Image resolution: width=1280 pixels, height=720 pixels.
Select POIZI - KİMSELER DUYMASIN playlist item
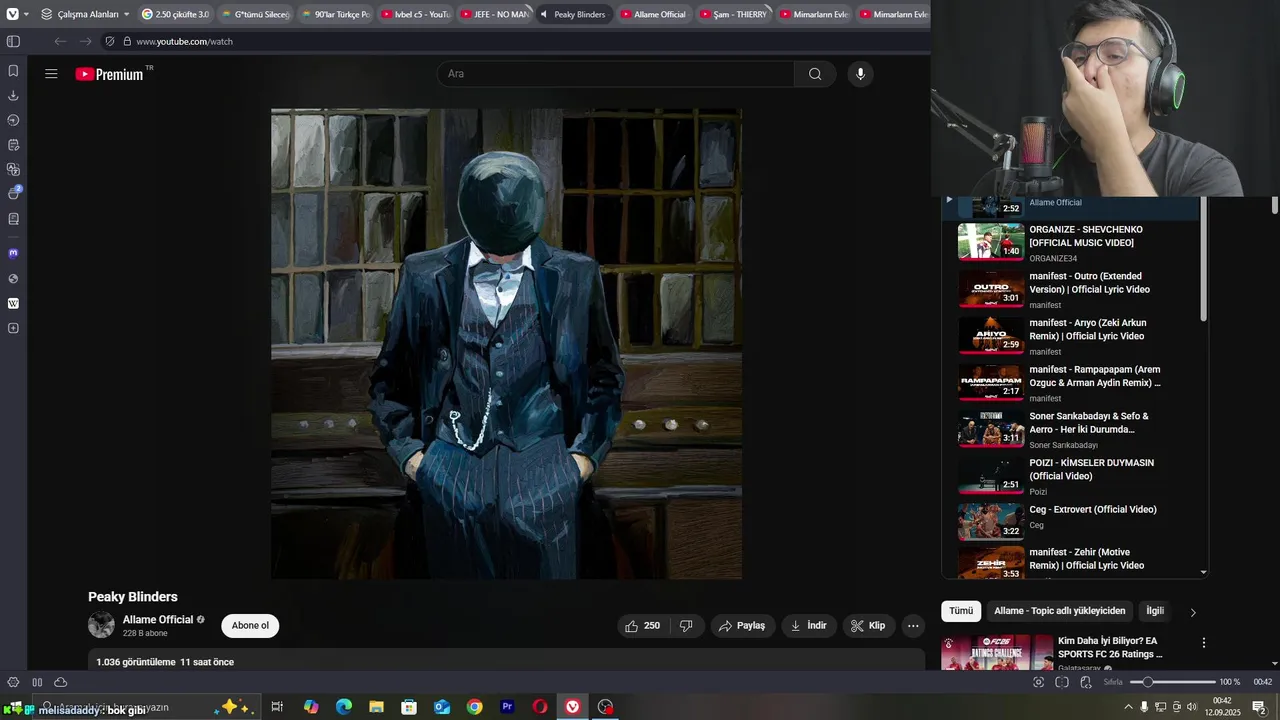[1070, 477]
